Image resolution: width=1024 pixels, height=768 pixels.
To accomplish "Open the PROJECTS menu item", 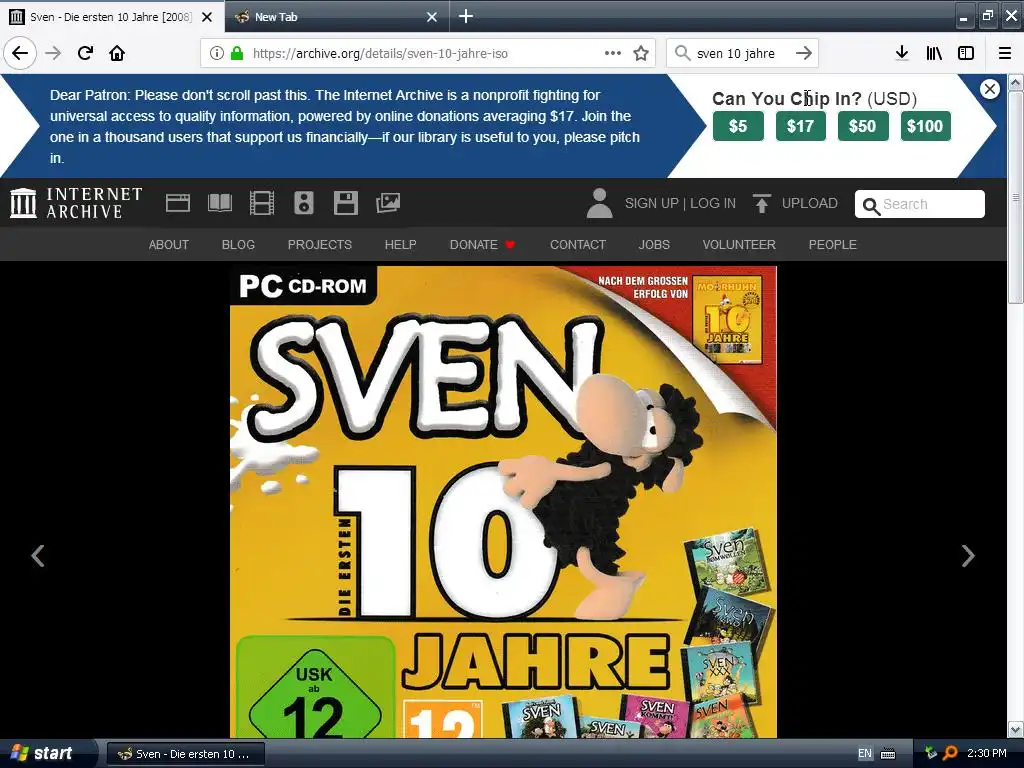I will 320,244.
